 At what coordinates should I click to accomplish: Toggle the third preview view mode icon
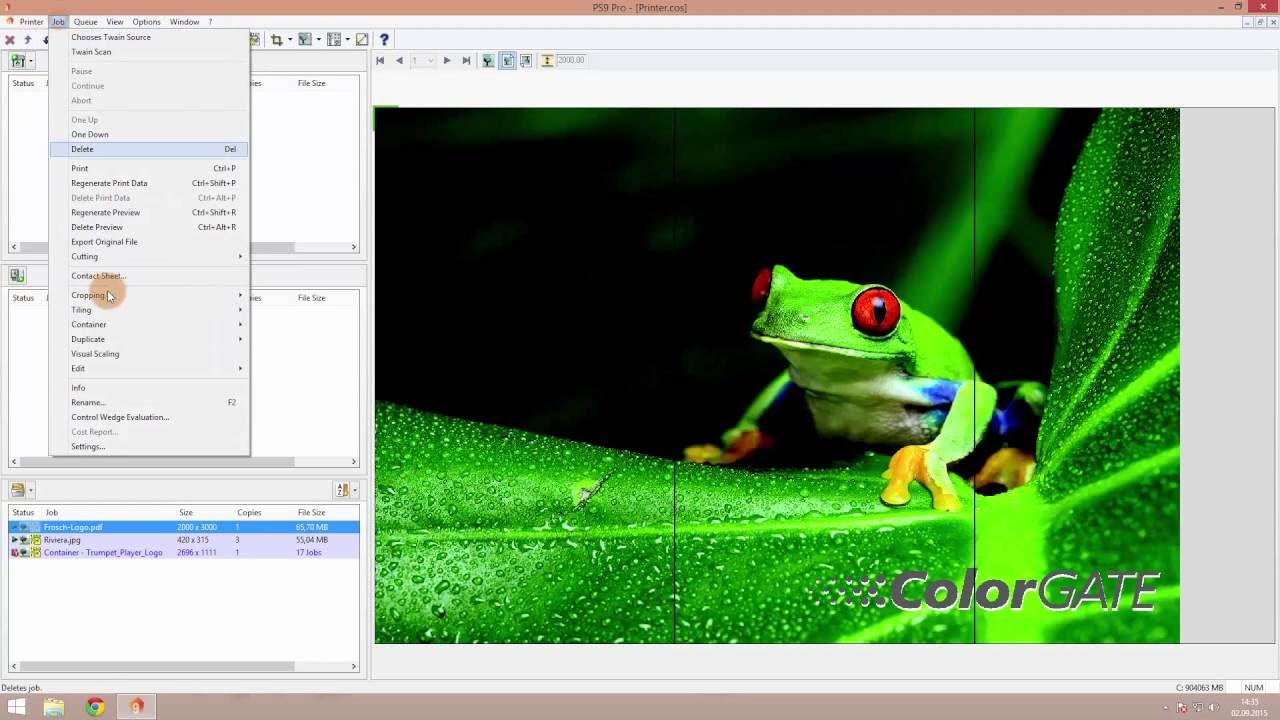pos(526,61)
